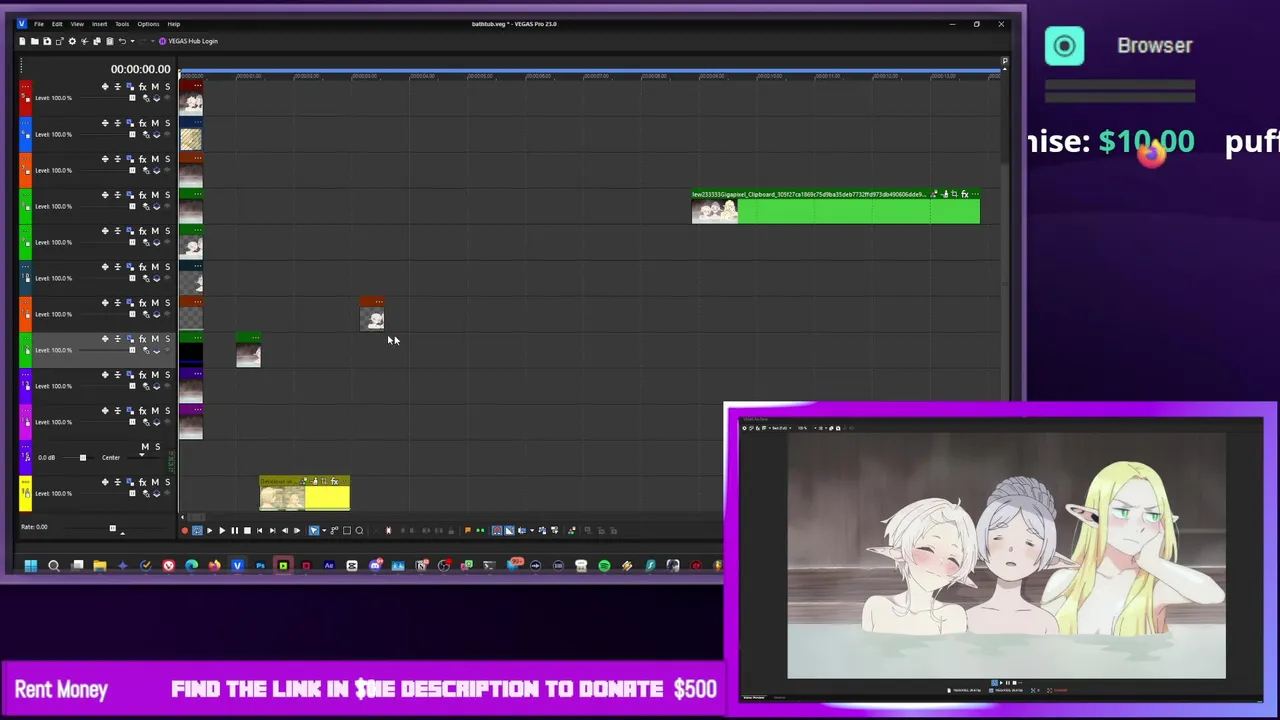Undo the last action in VEGAS toolbar
Image resolution: width=1280 pixels, height=720 pixels.
click(x=122, y=41)
